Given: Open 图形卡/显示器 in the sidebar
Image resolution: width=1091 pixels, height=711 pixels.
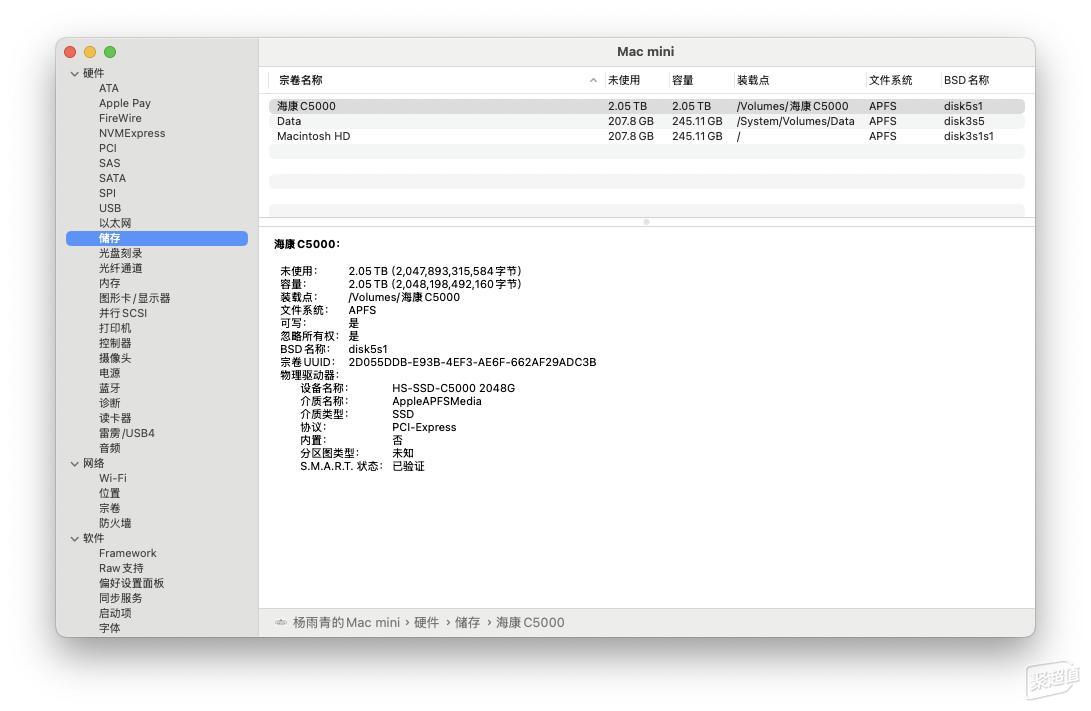Looking at the screenshot, I should [134, 298].
